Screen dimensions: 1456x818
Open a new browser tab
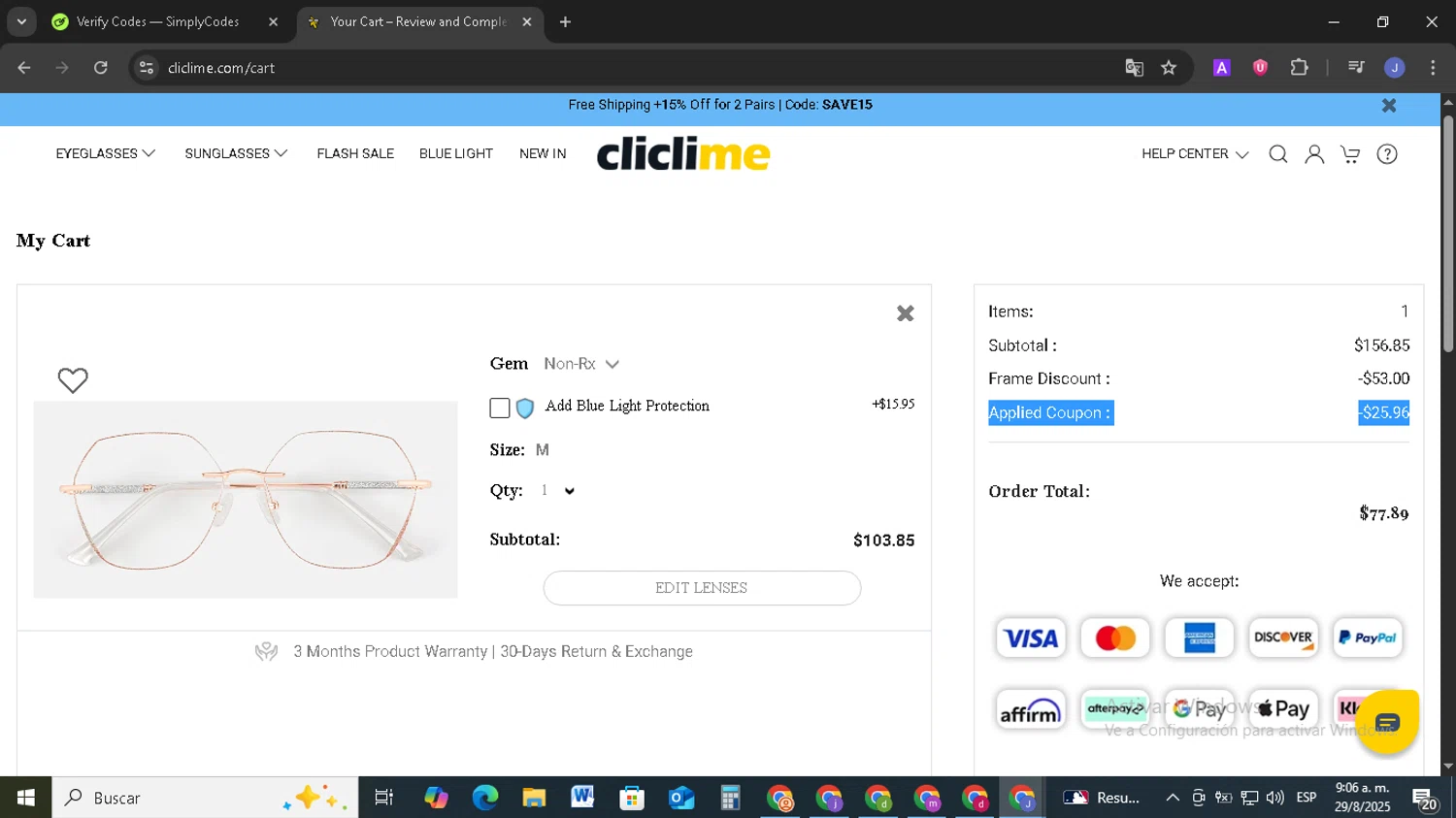click(566, 21)
